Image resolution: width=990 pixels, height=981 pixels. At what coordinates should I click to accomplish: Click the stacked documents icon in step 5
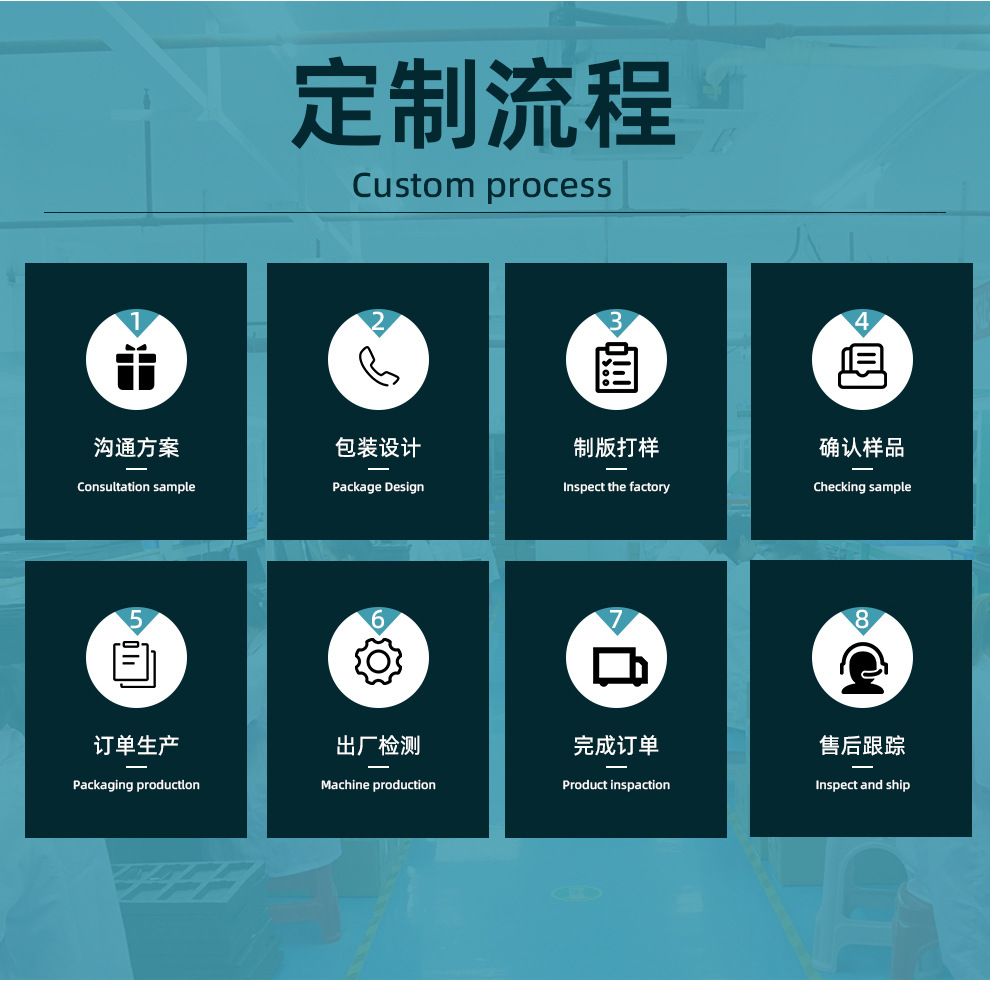point(134,664)
